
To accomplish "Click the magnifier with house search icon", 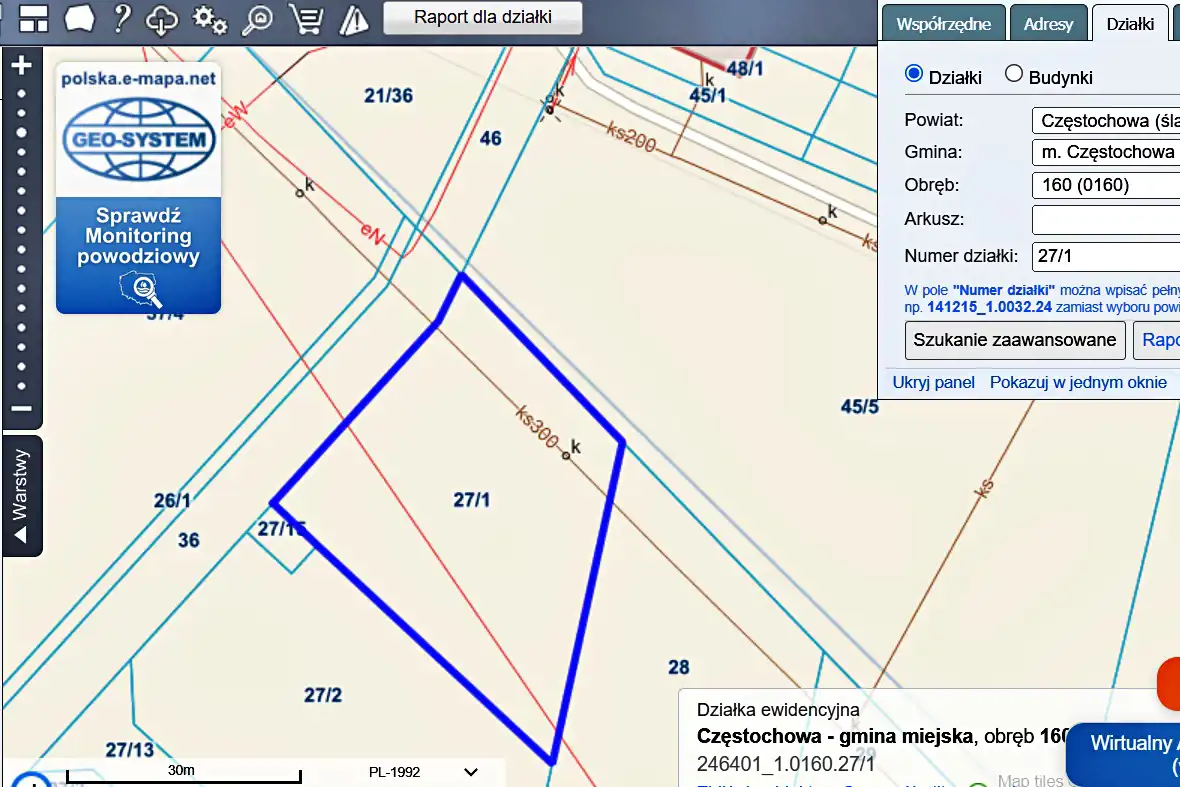I will (258, 18).
